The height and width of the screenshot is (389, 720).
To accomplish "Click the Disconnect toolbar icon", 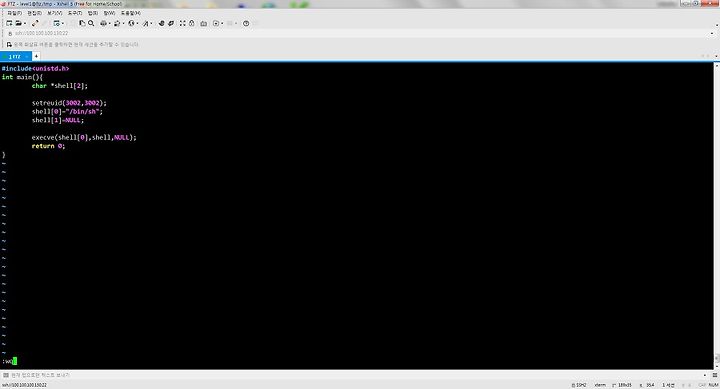I will [x=35, y=23].
